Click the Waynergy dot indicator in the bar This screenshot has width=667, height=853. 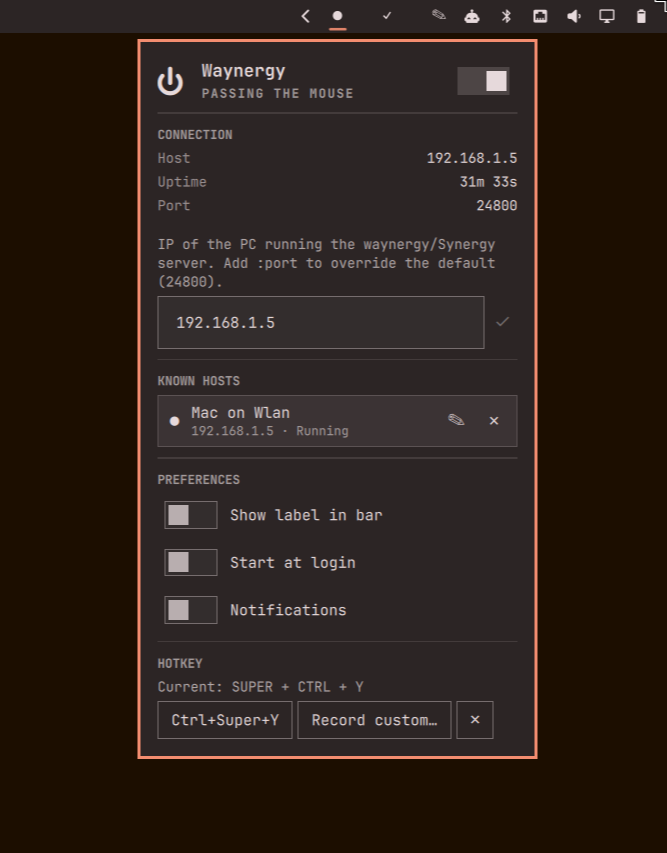click(337, 16)
